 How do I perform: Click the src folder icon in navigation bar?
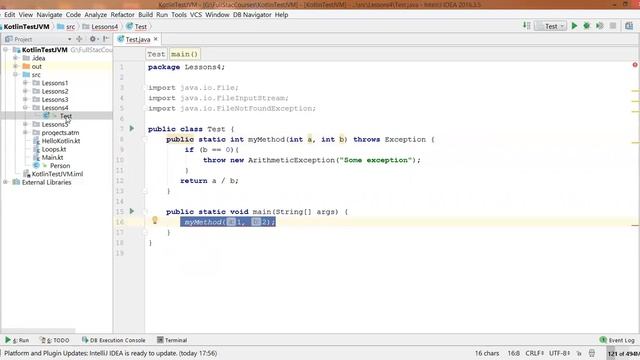point(61,27)
